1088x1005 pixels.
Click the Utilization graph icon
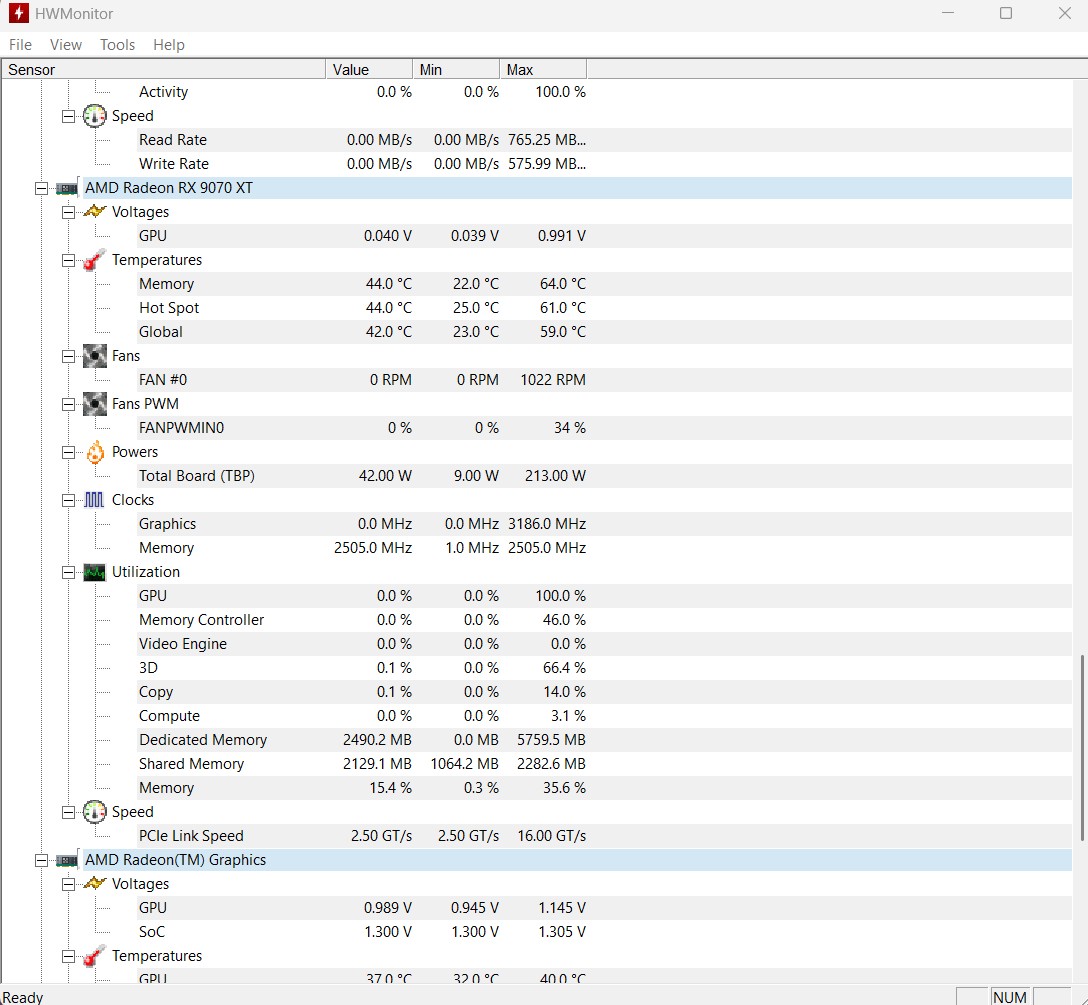94,573
